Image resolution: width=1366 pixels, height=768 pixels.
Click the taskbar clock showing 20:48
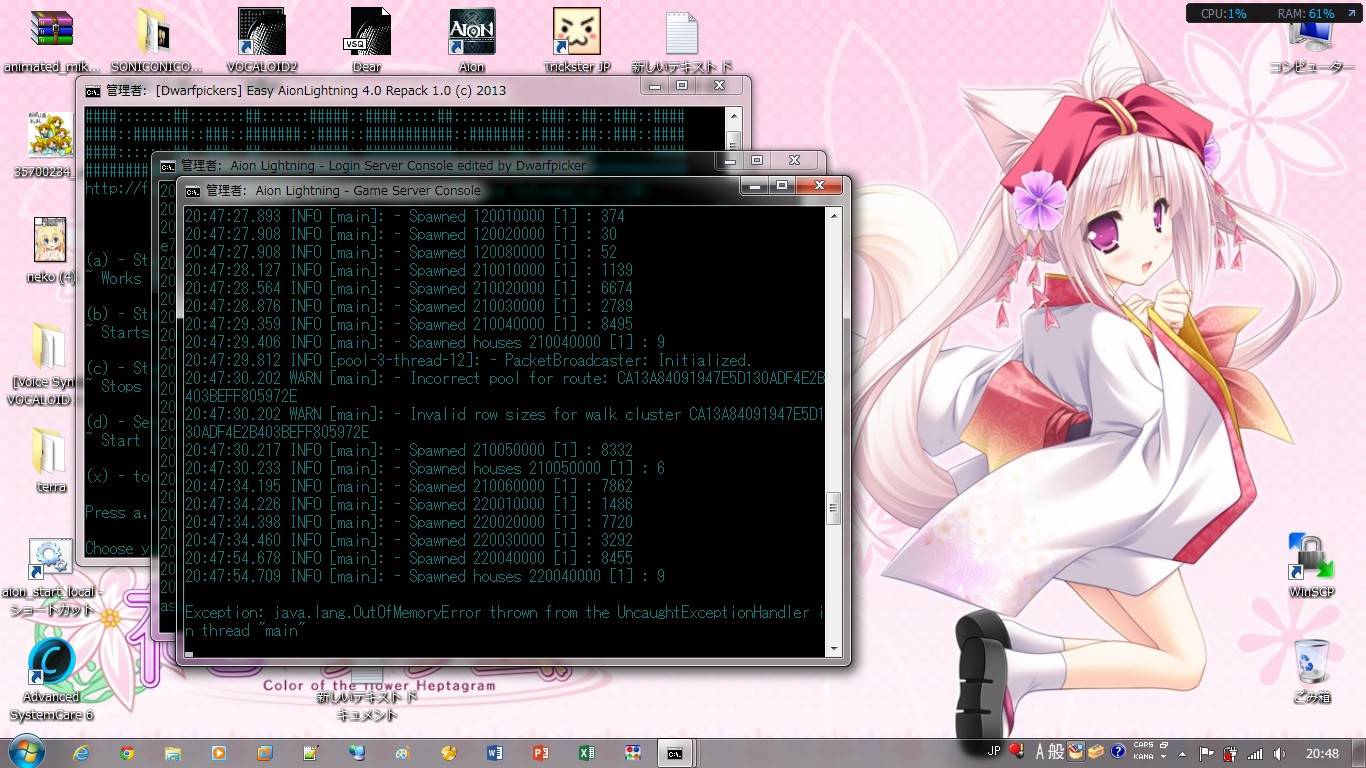1322,754
